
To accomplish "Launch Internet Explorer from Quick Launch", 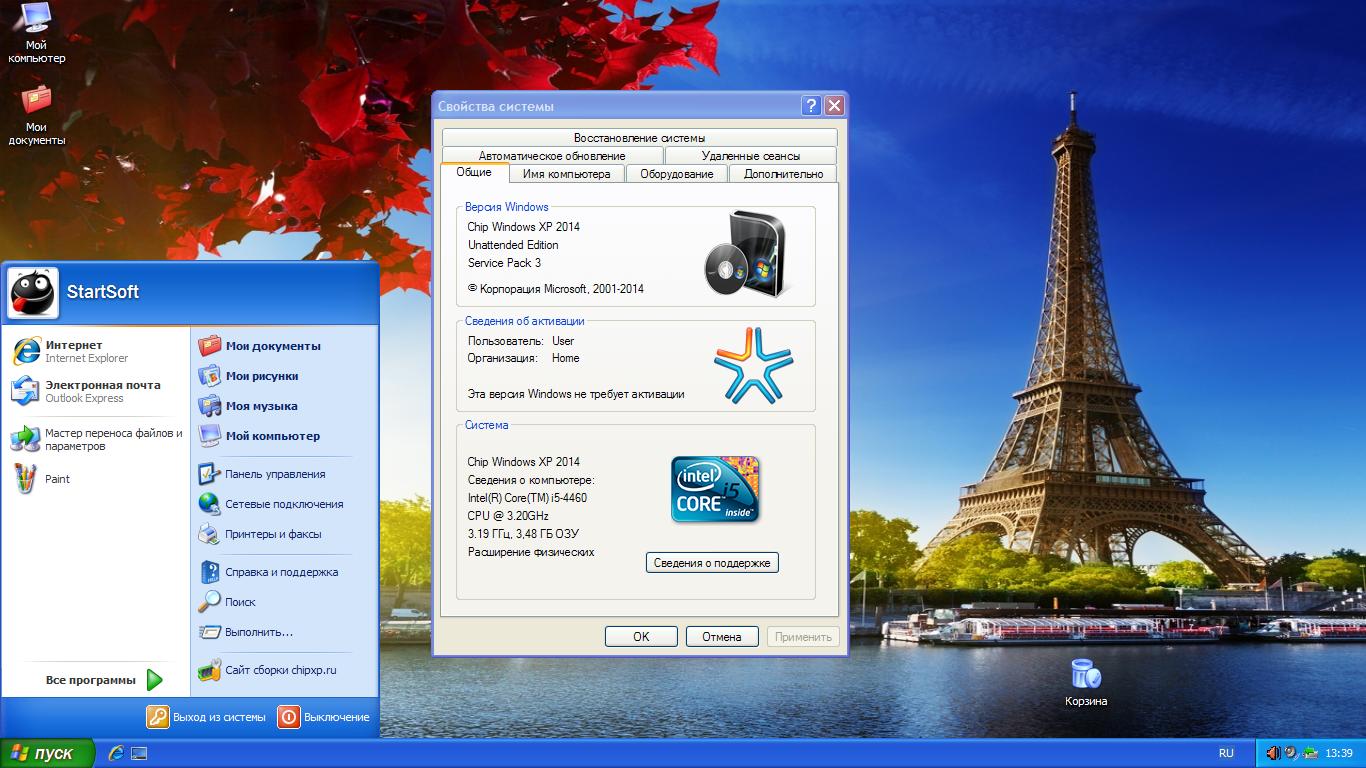I will [x=116, y=753].
